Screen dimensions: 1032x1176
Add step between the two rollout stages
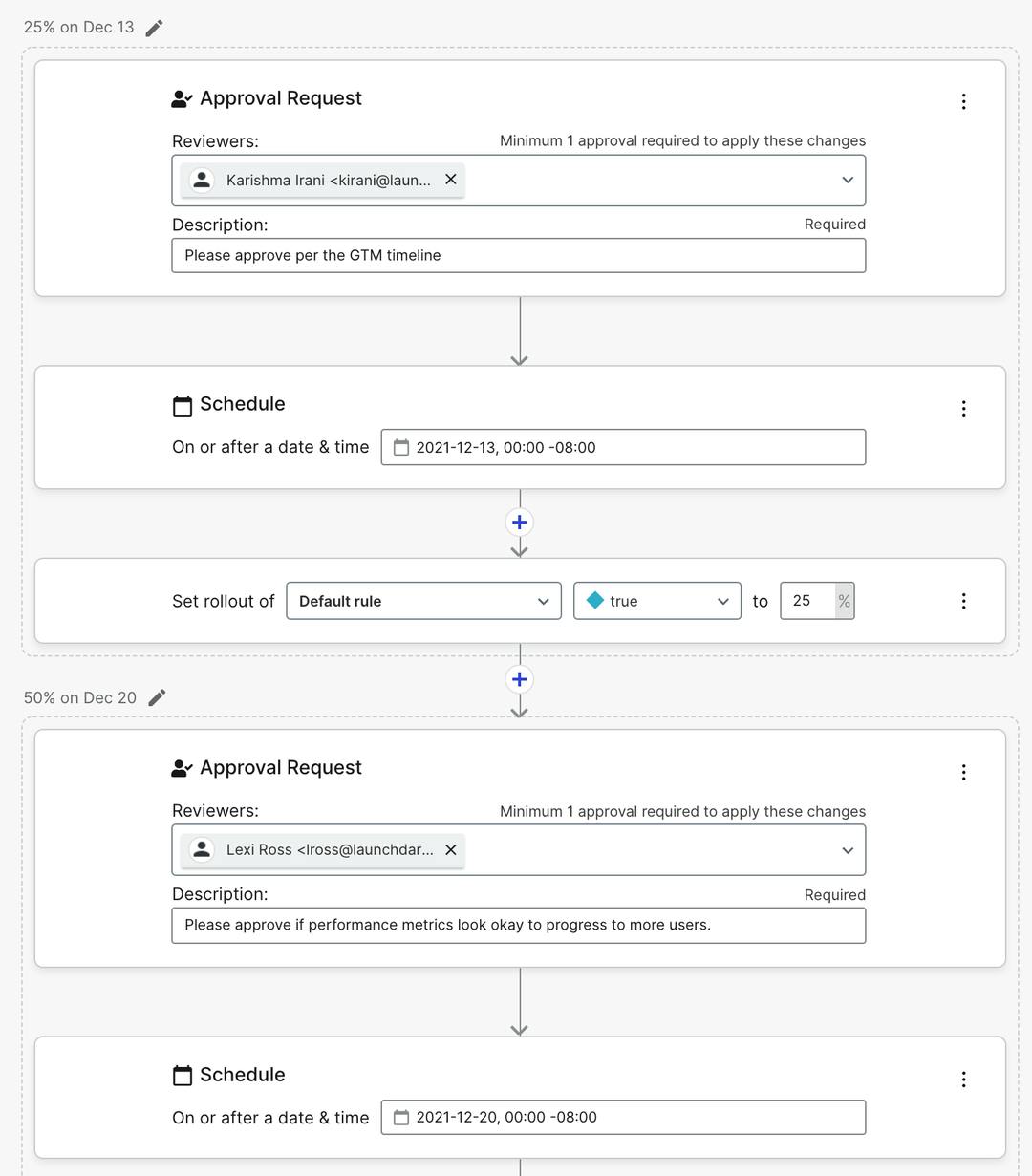tap(520, 679)
